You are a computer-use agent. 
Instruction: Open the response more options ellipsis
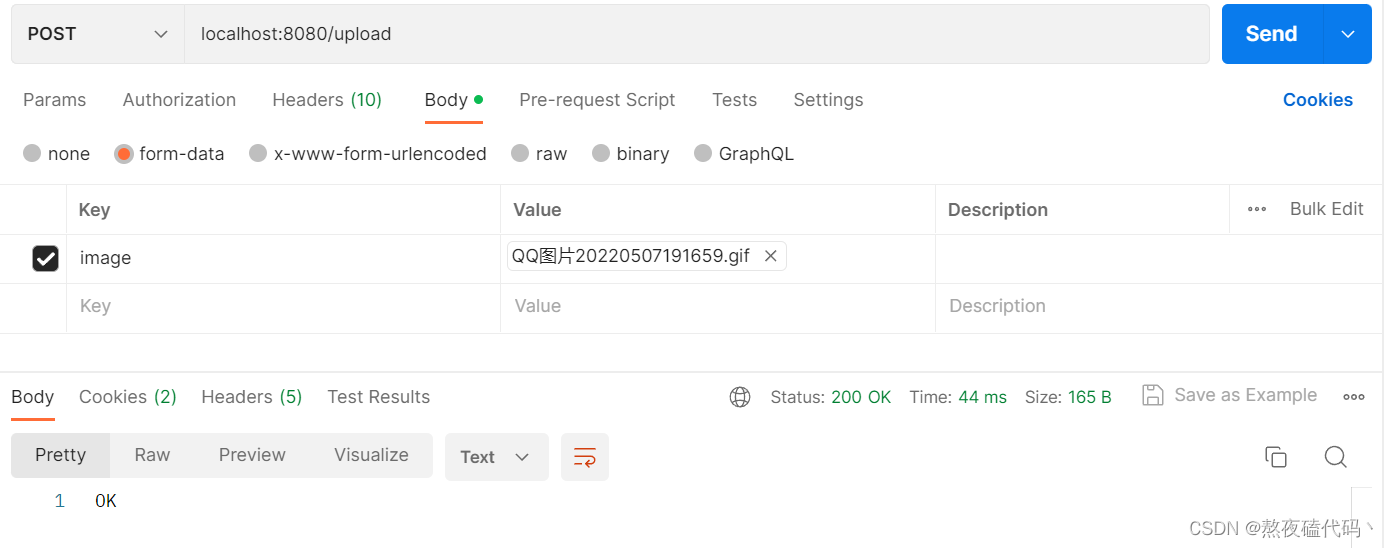click(x=1354, y=397)
